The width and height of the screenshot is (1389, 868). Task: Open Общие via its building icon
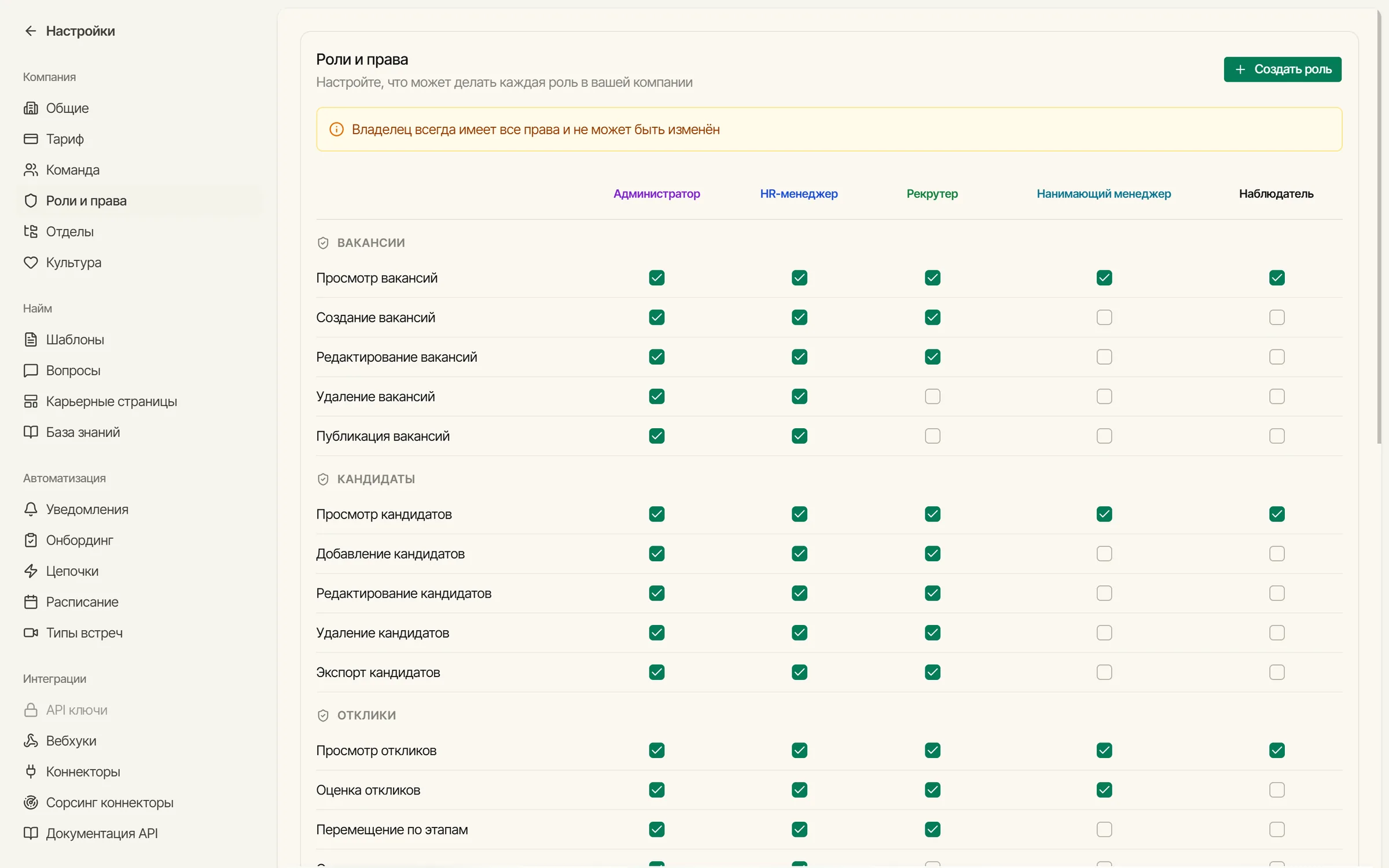31,108
